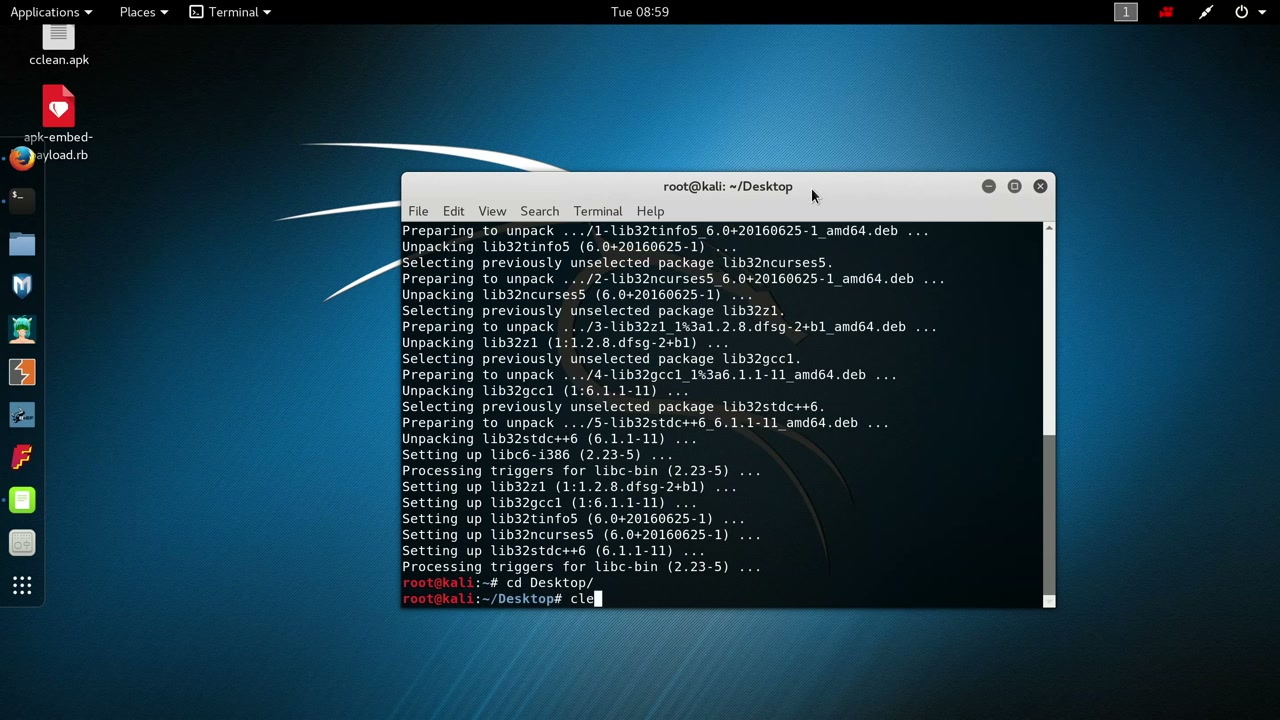Click the terminal title 'root@kali: ~/Desktop'
1280x720 pixels.
coord(727,186)
